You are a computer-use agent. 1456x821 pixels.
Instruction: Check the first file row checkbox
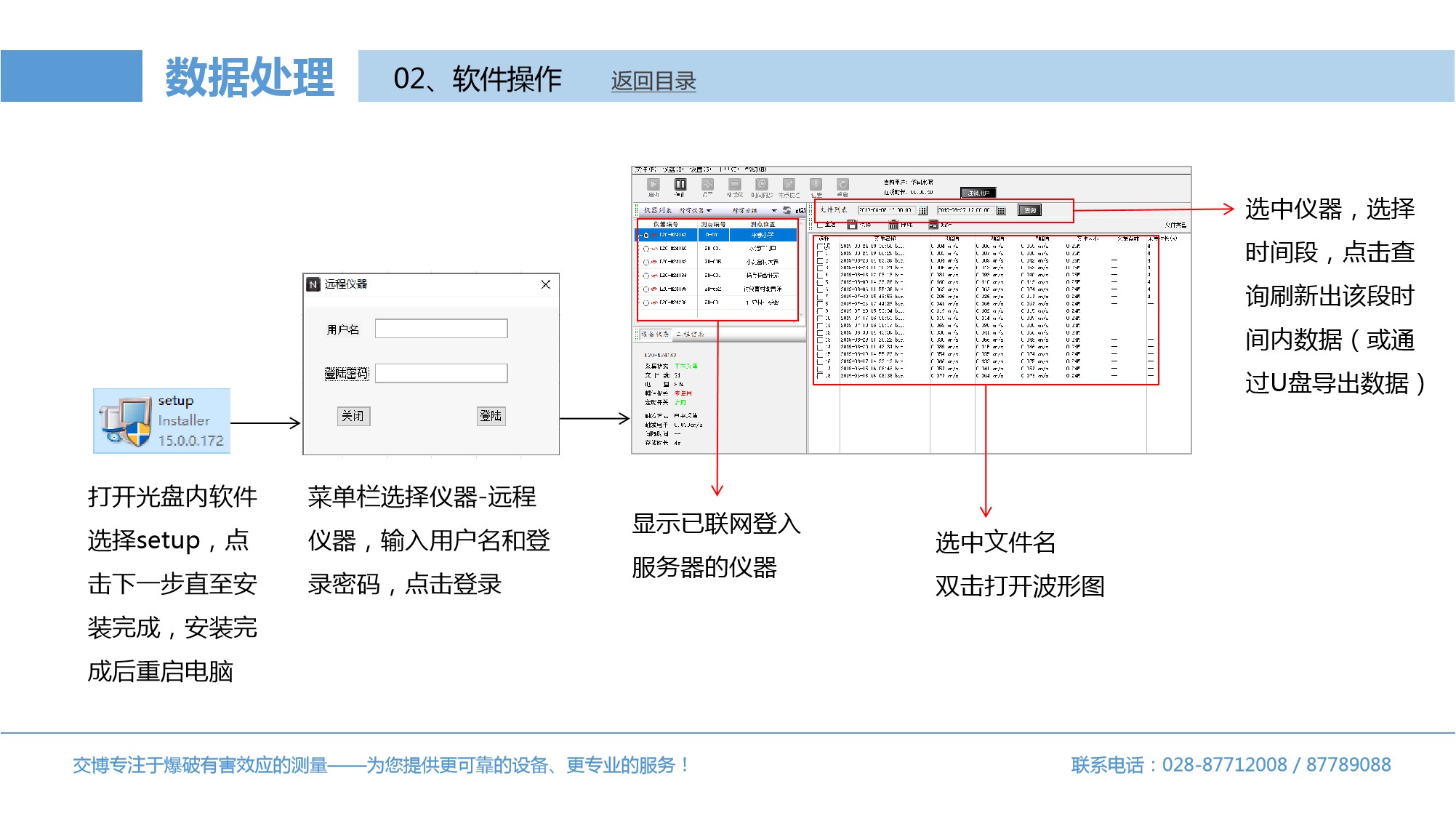pyautogui.click(x=820, y=247)
